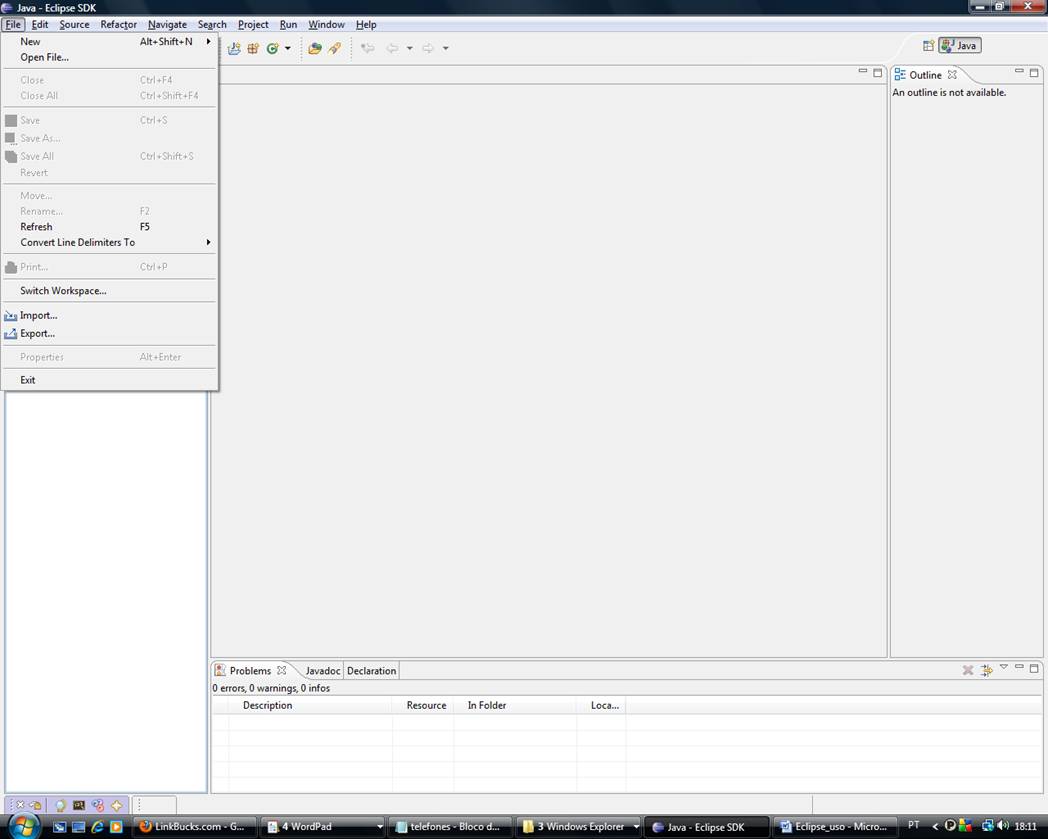Click the New Java Package toolbar icon
This screenshot has width=1048, height=839.
tap(253, 48)
